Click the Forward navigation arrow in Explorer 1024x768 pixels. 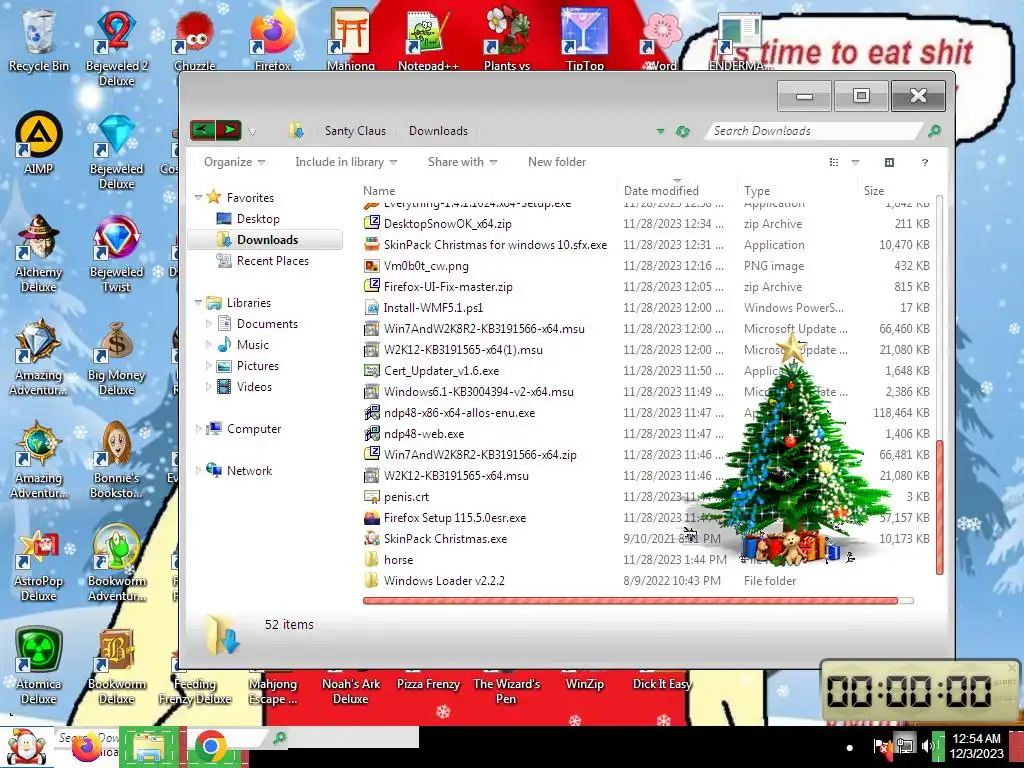pyautogui.click(x=229, y=130)
